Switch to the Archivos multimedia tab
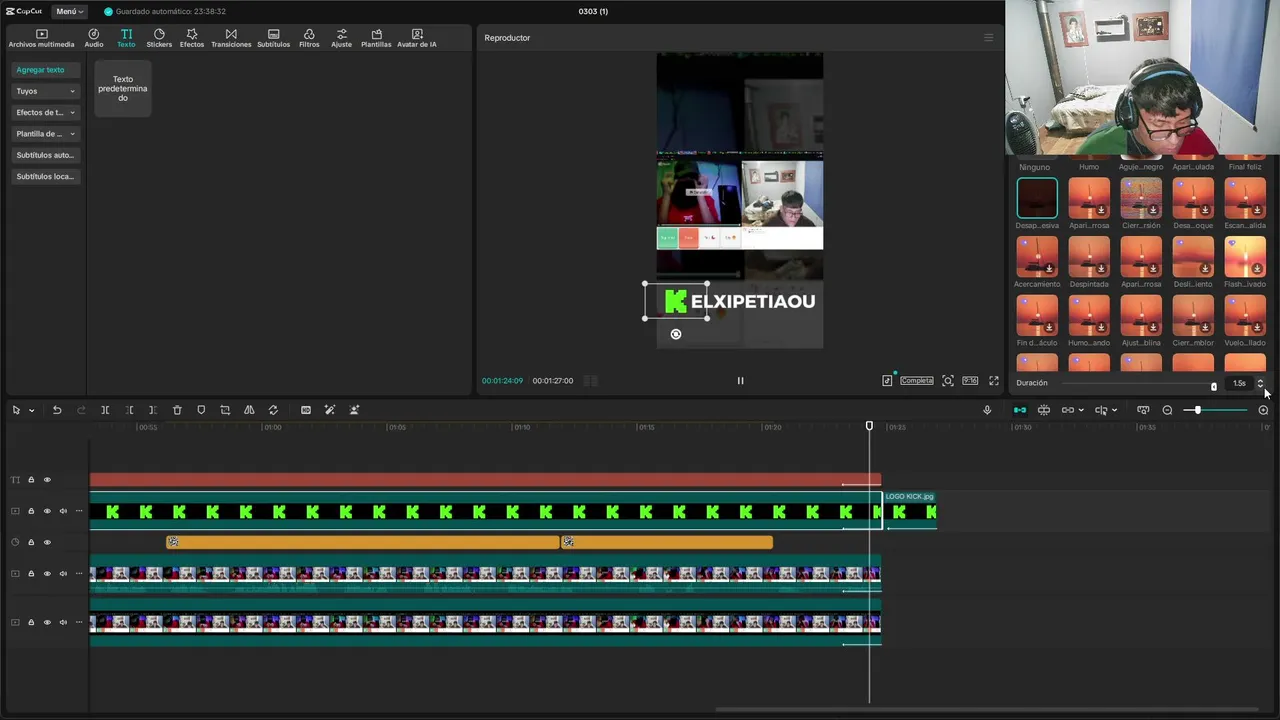 [41, 38]
